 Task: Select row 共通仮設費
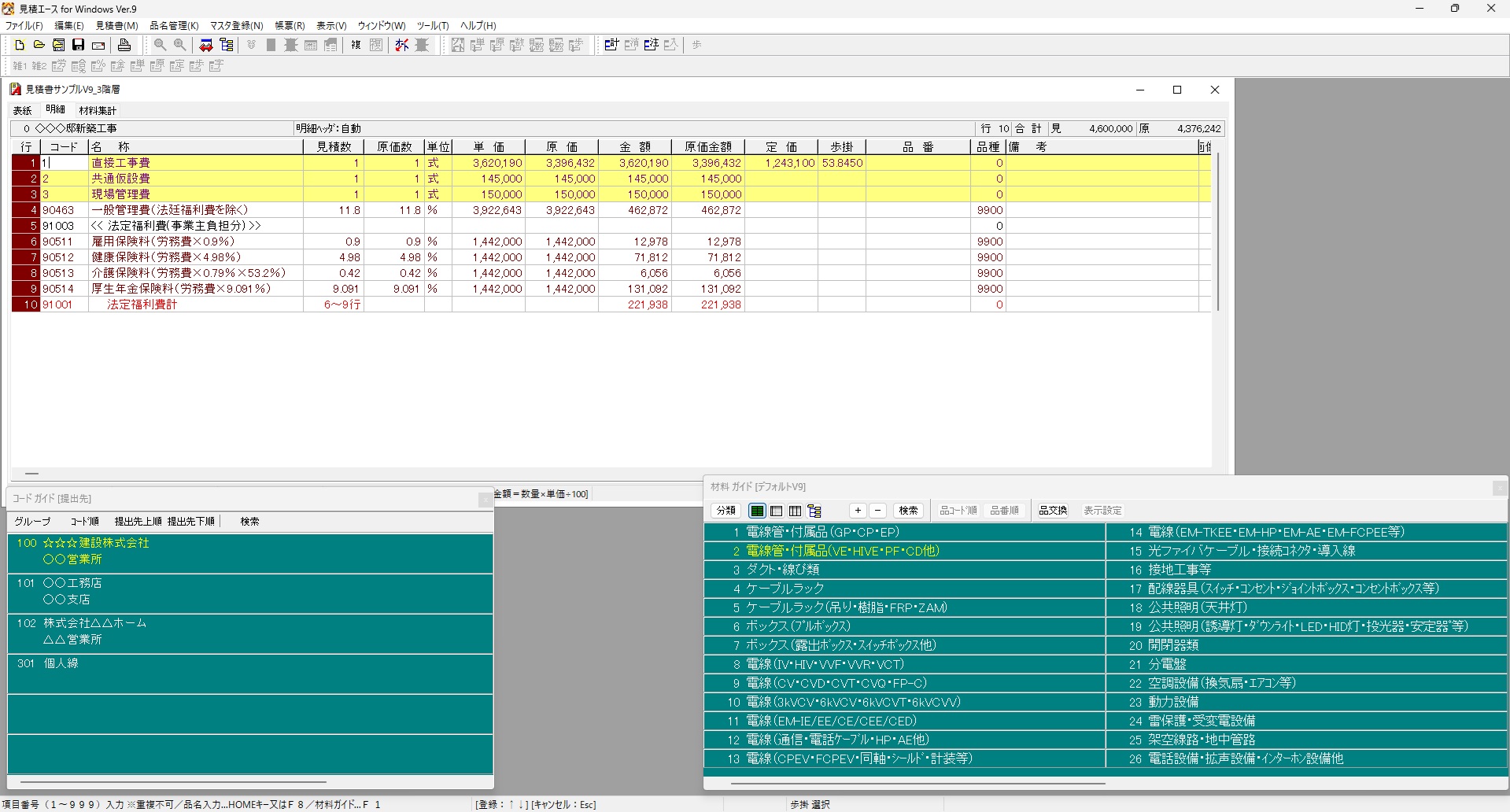pos(611,179)
